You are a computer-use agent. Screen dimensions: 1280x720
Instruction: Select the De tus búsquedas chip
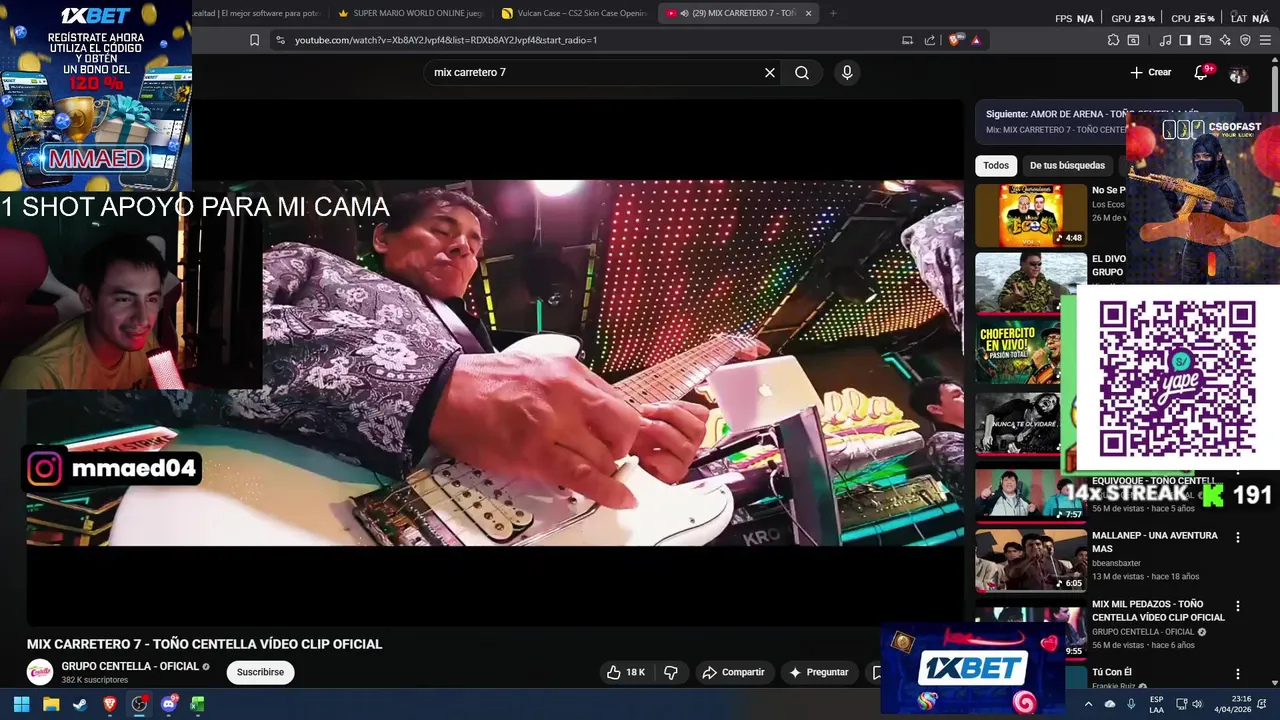click(x=1067, y=165)
